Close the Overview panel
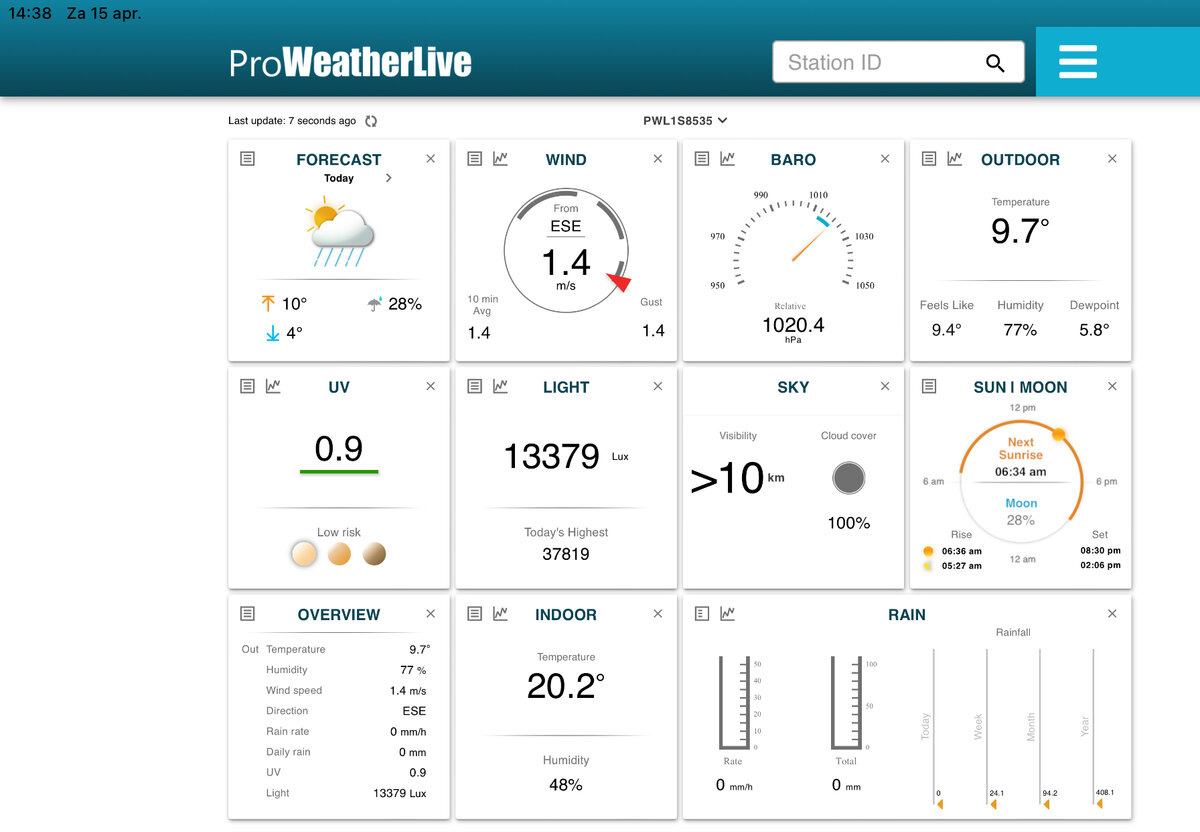The image size is (1200, 832). pyautogui.click(x=431, y=614)
